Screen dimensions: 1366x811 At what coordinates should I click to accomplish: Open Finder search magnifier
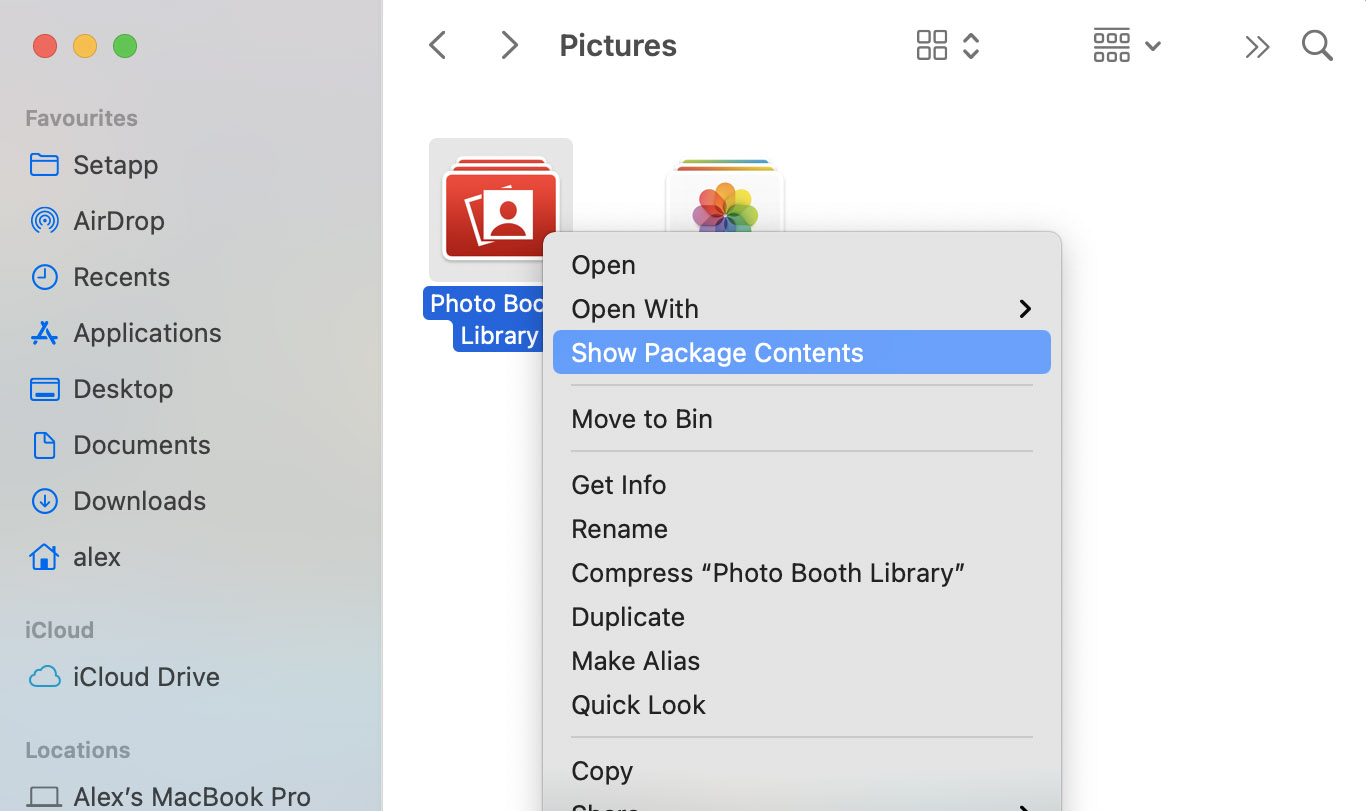(x=1317, y=45)
